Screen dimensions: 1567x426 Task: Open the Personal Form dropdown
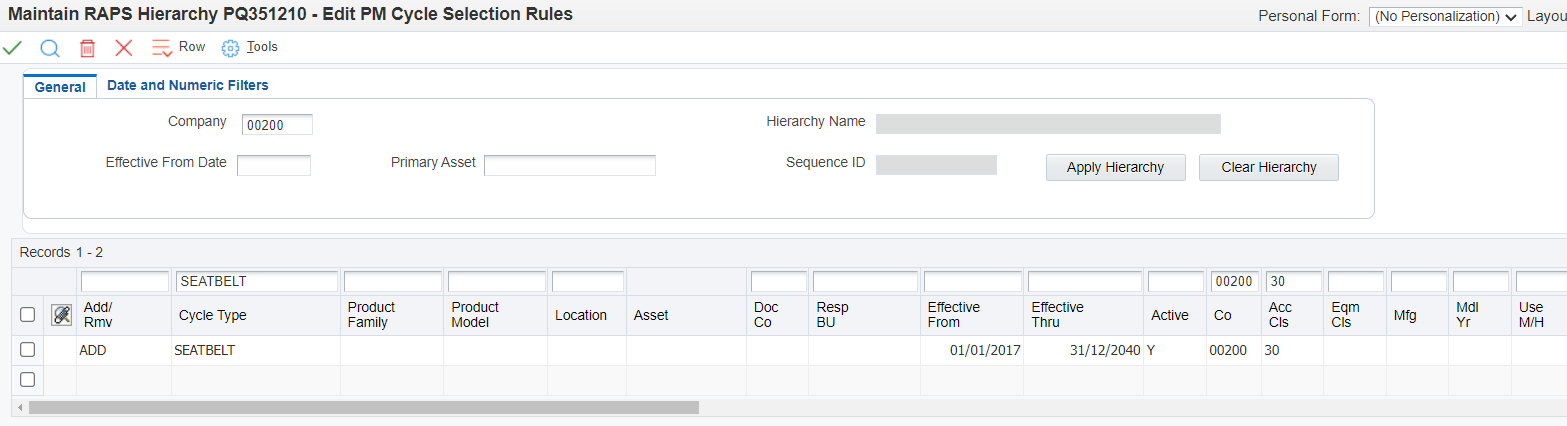pyautogui.click(x=1445, y=16)
